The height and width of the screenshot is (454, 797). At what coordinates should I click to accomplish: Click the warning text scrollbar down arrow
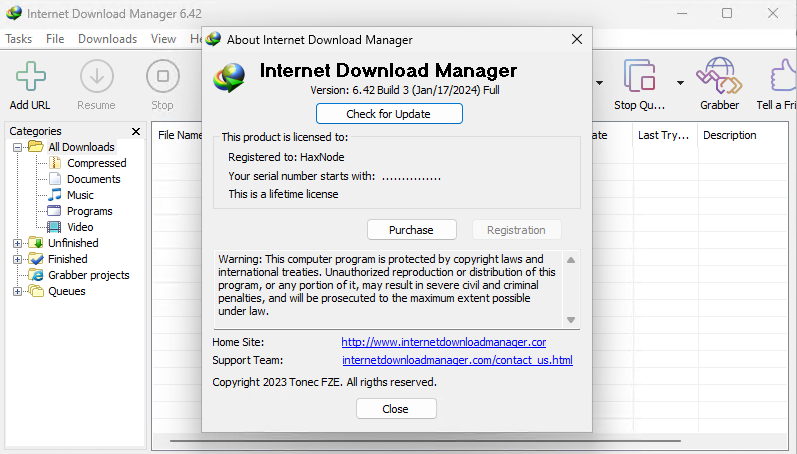point(571,319)
